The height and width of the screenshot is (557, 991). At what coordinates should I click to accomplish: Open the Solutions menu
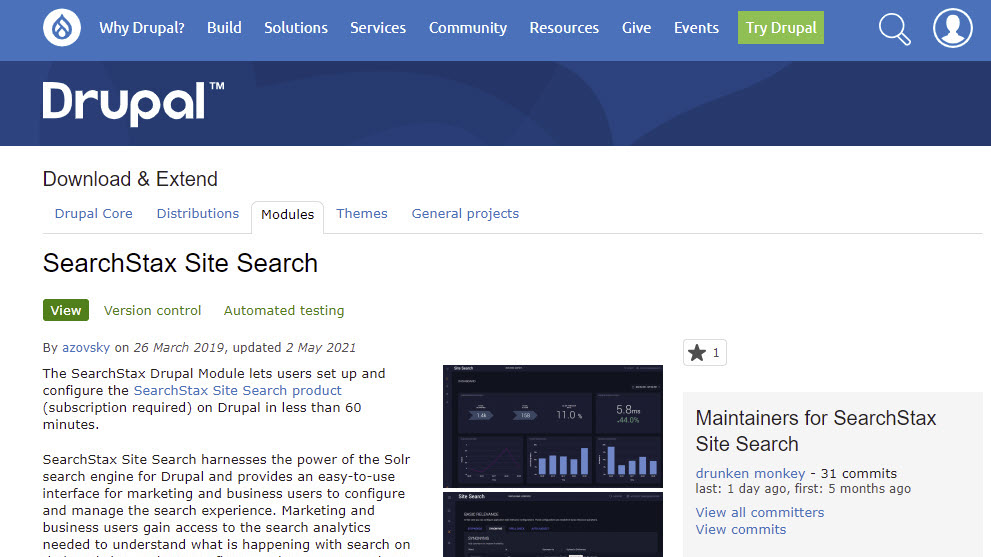[x=296, y=28]
